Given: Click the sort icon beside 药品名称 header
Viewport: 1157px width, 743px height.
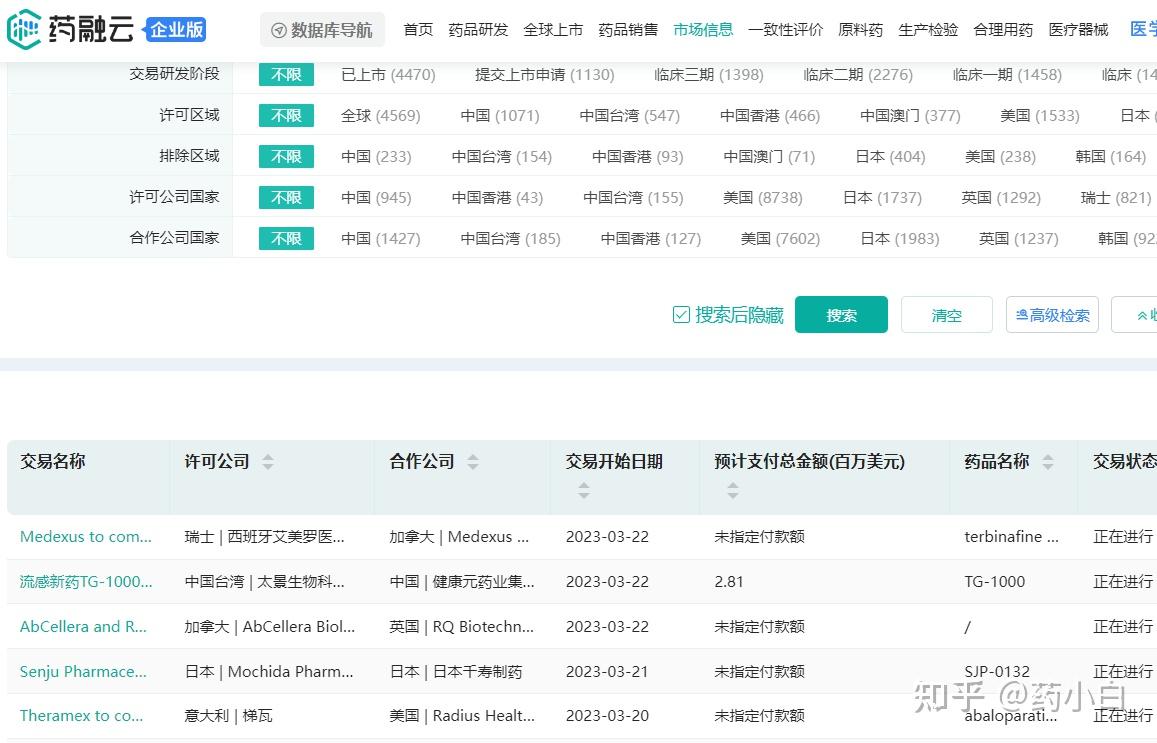Looking at the screenshot, I should pos(1048,462).
